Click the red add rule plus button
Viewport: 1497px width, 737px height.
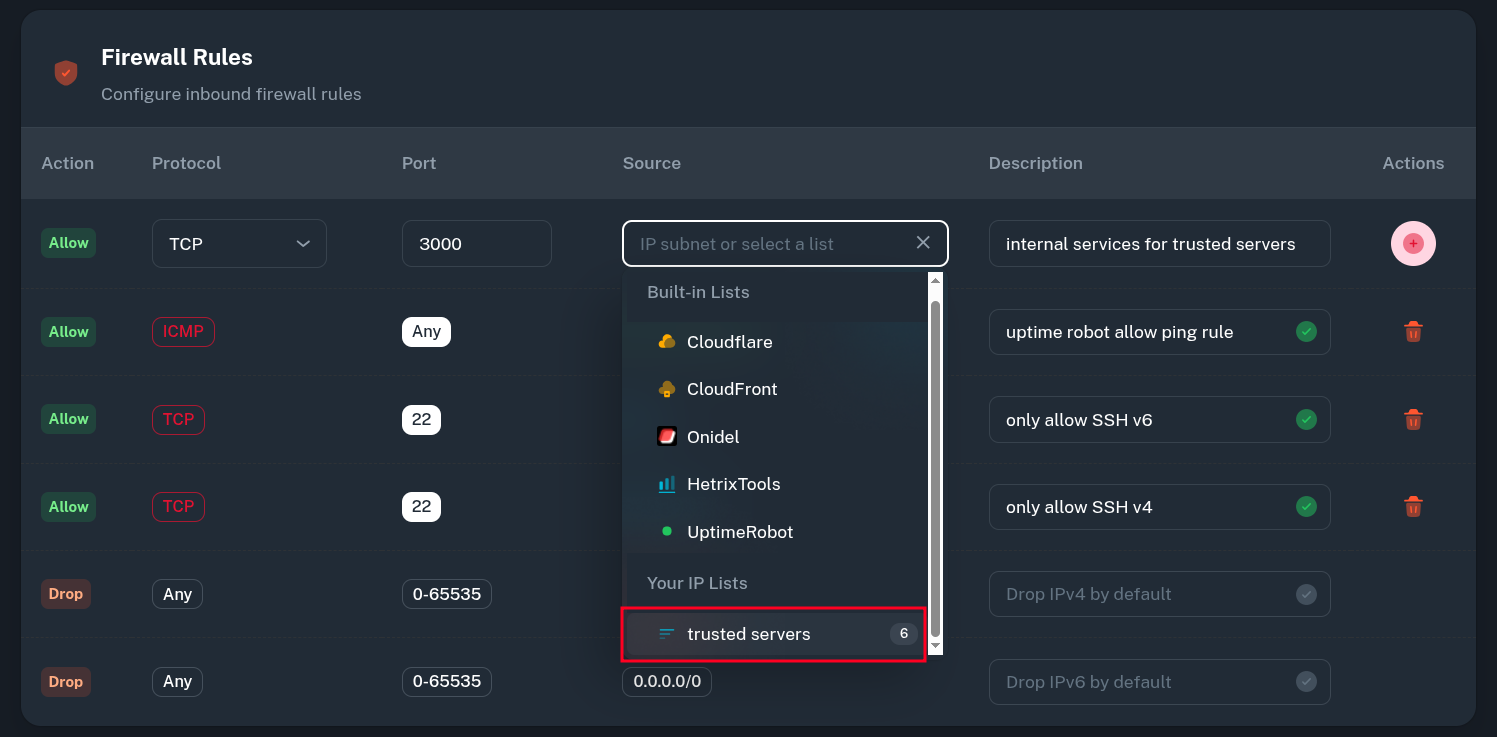[x=1413, y=243]
